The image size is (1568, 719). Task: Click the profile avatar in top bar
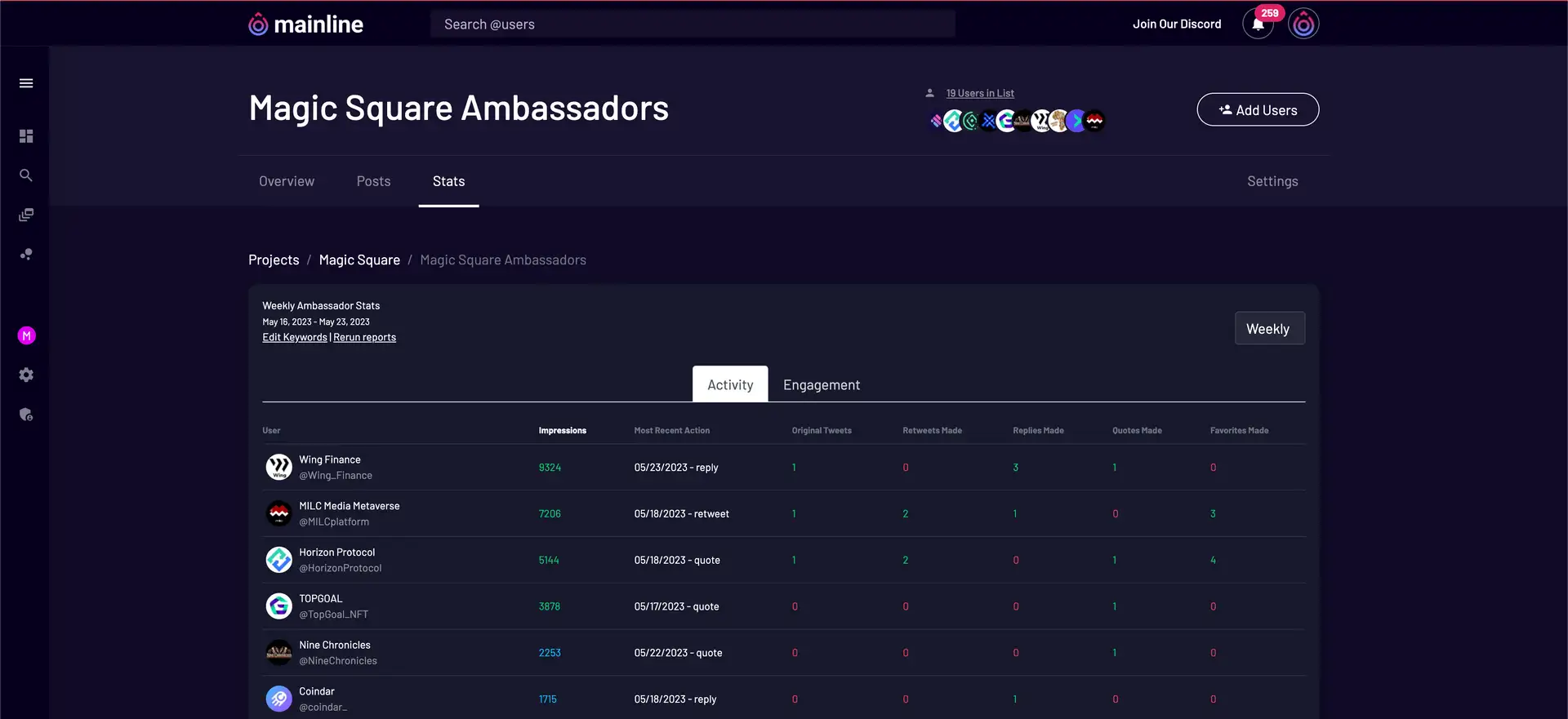1303,24
